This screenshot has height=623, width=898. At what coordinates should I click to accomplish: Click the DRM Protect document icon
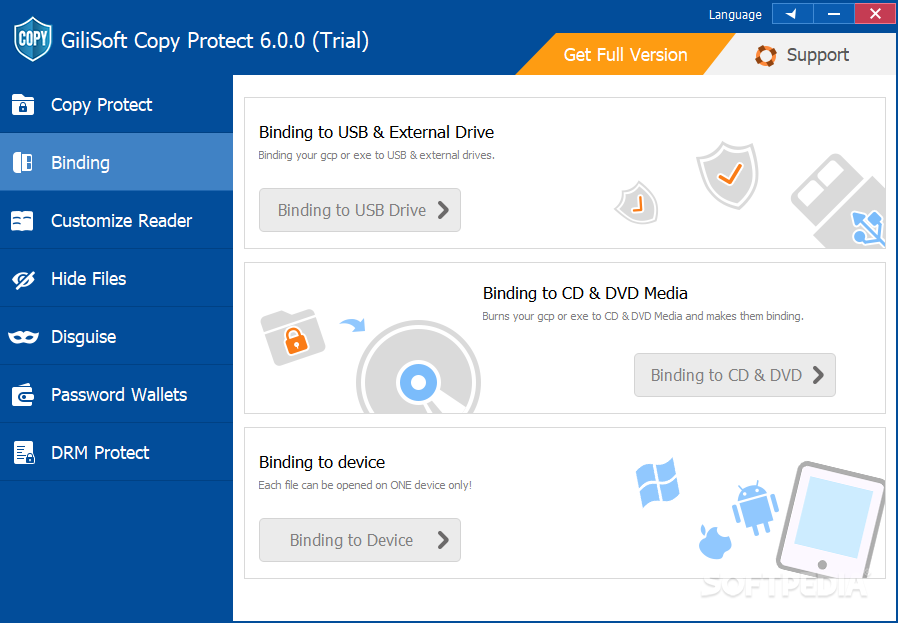pyautogui.click(x=23, y=452)
